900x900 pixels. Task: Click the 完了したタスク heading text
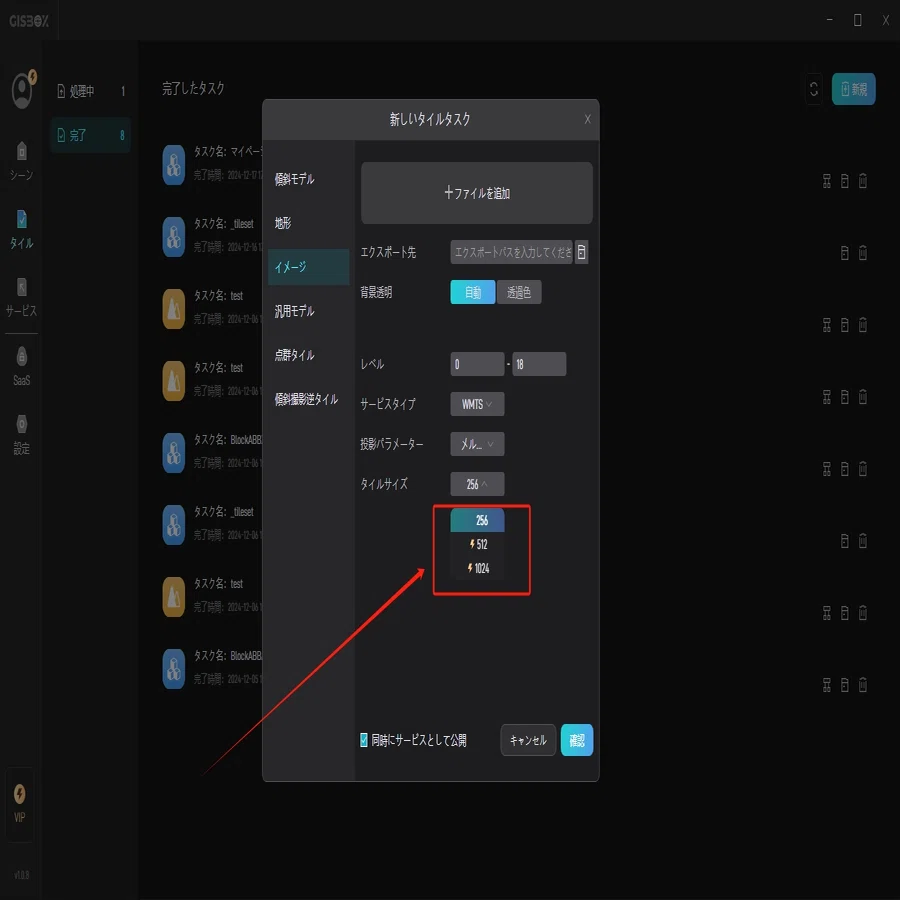point(193,88)
